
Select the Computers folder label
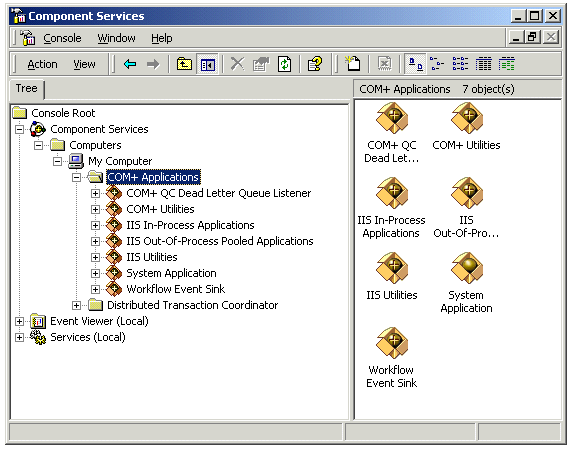[95, 145]
